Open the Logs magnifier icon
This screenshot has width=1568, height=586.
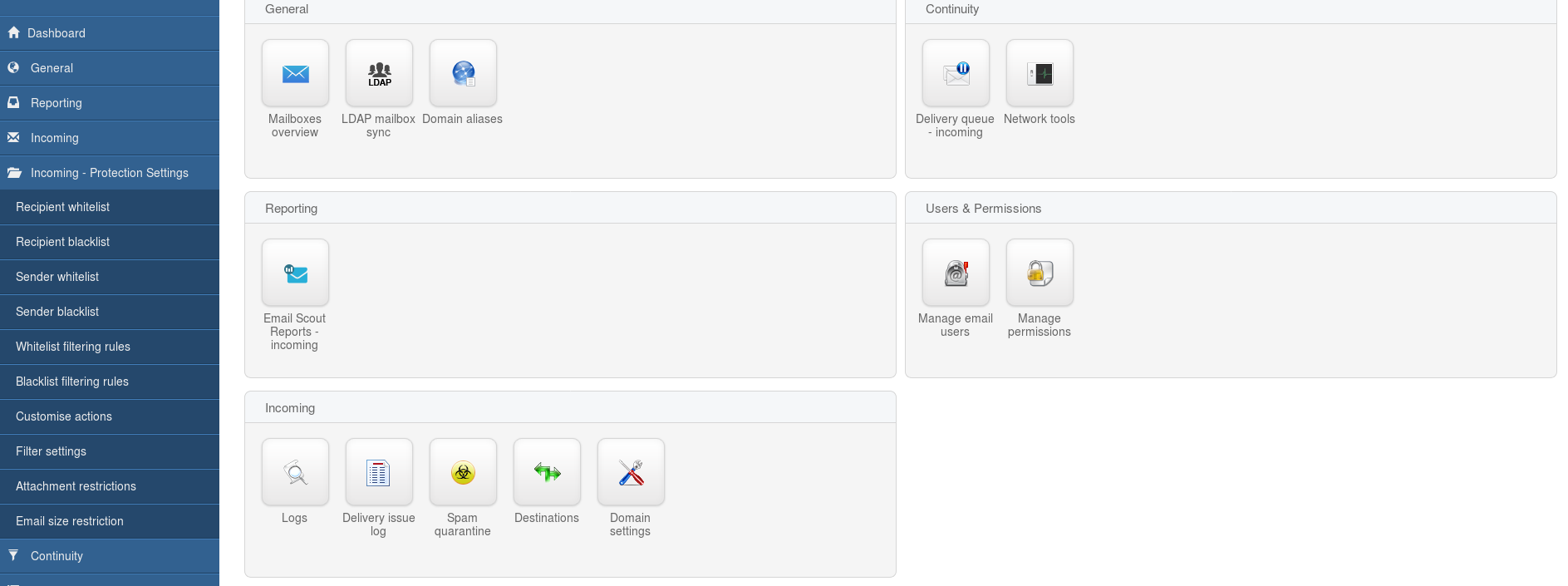295,472
